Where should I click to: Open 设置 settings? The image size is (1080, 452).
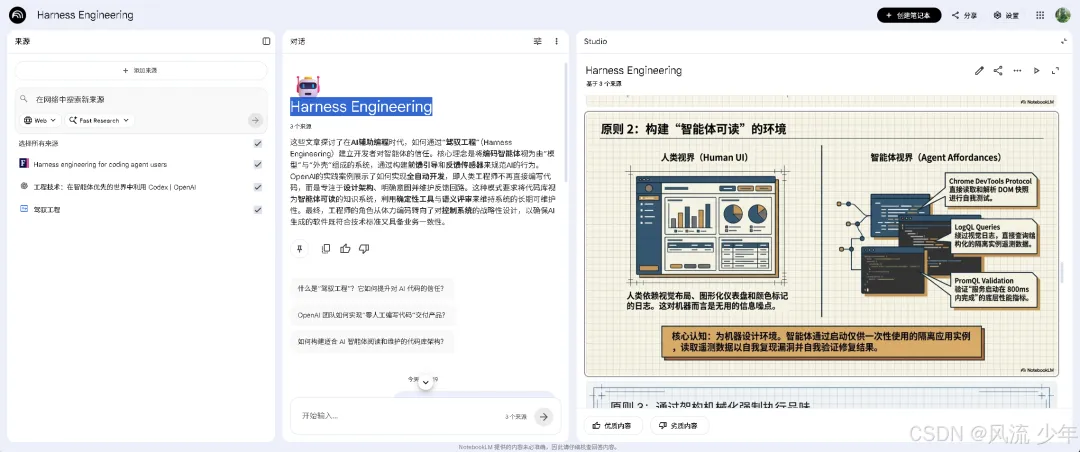point(1006,15)
